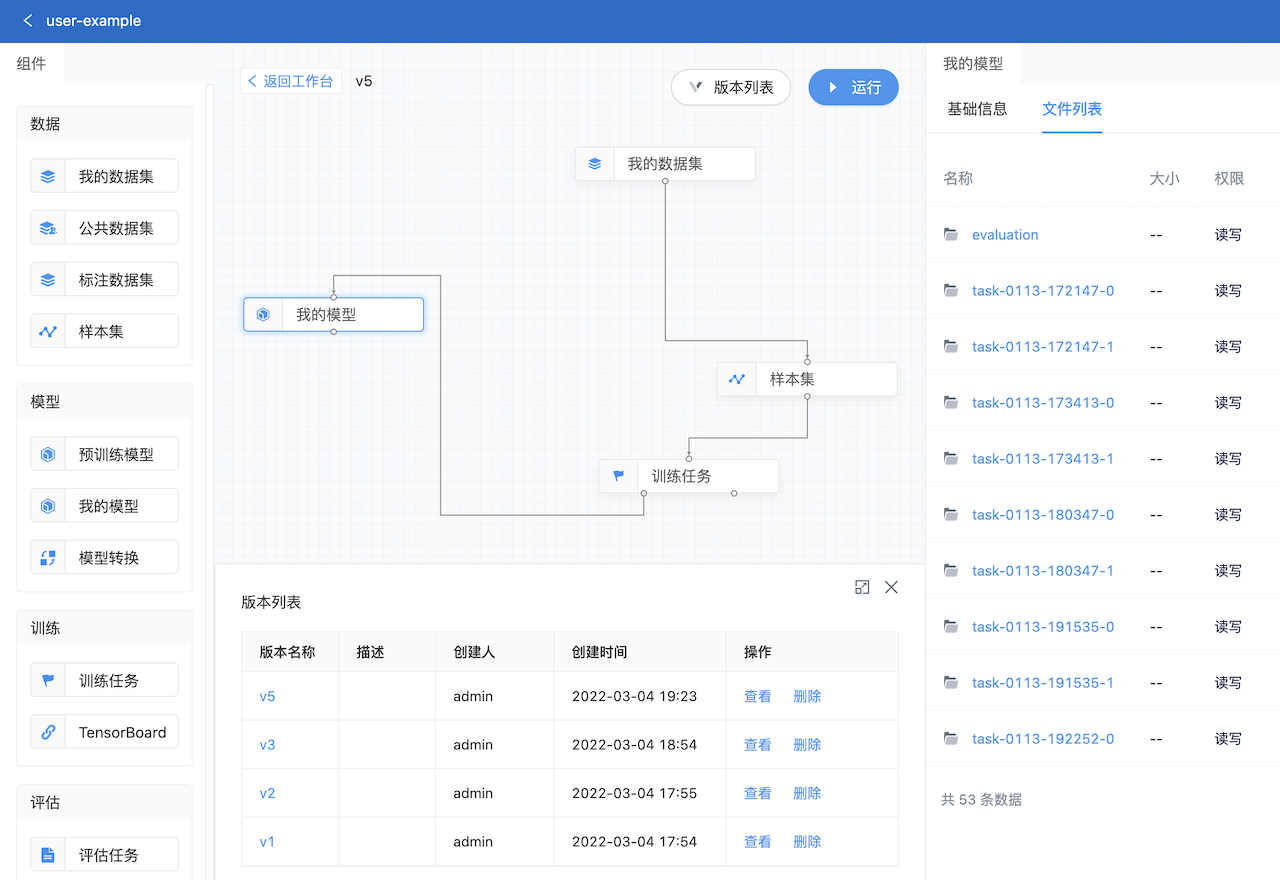Select the 样本集 node label on canvas

pos(792,379)
